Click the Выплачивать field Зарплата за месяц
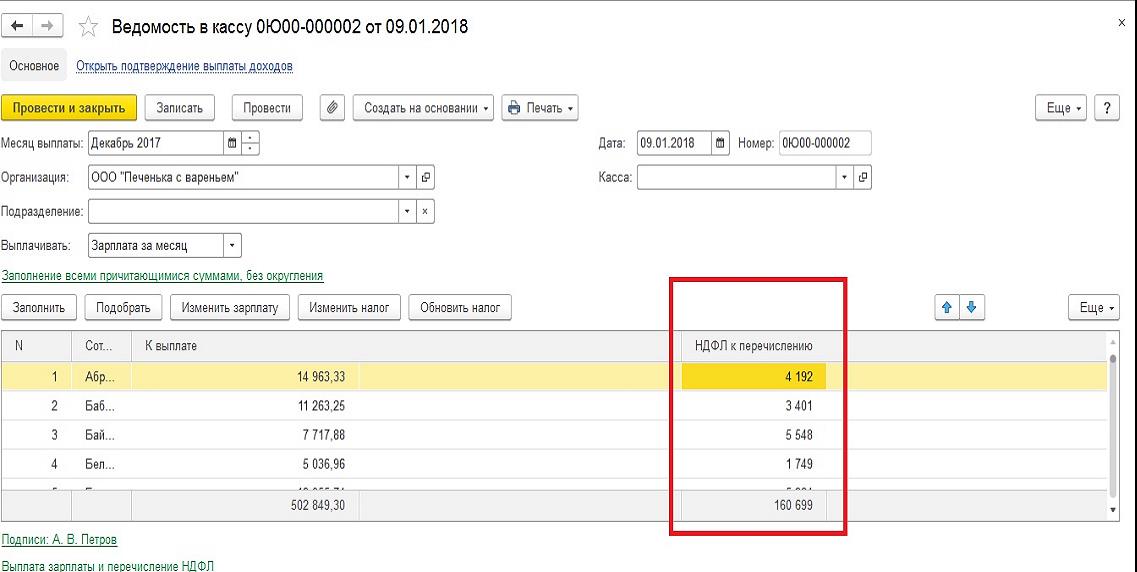This screenshot has width=1137, height=572. point(156,246)
